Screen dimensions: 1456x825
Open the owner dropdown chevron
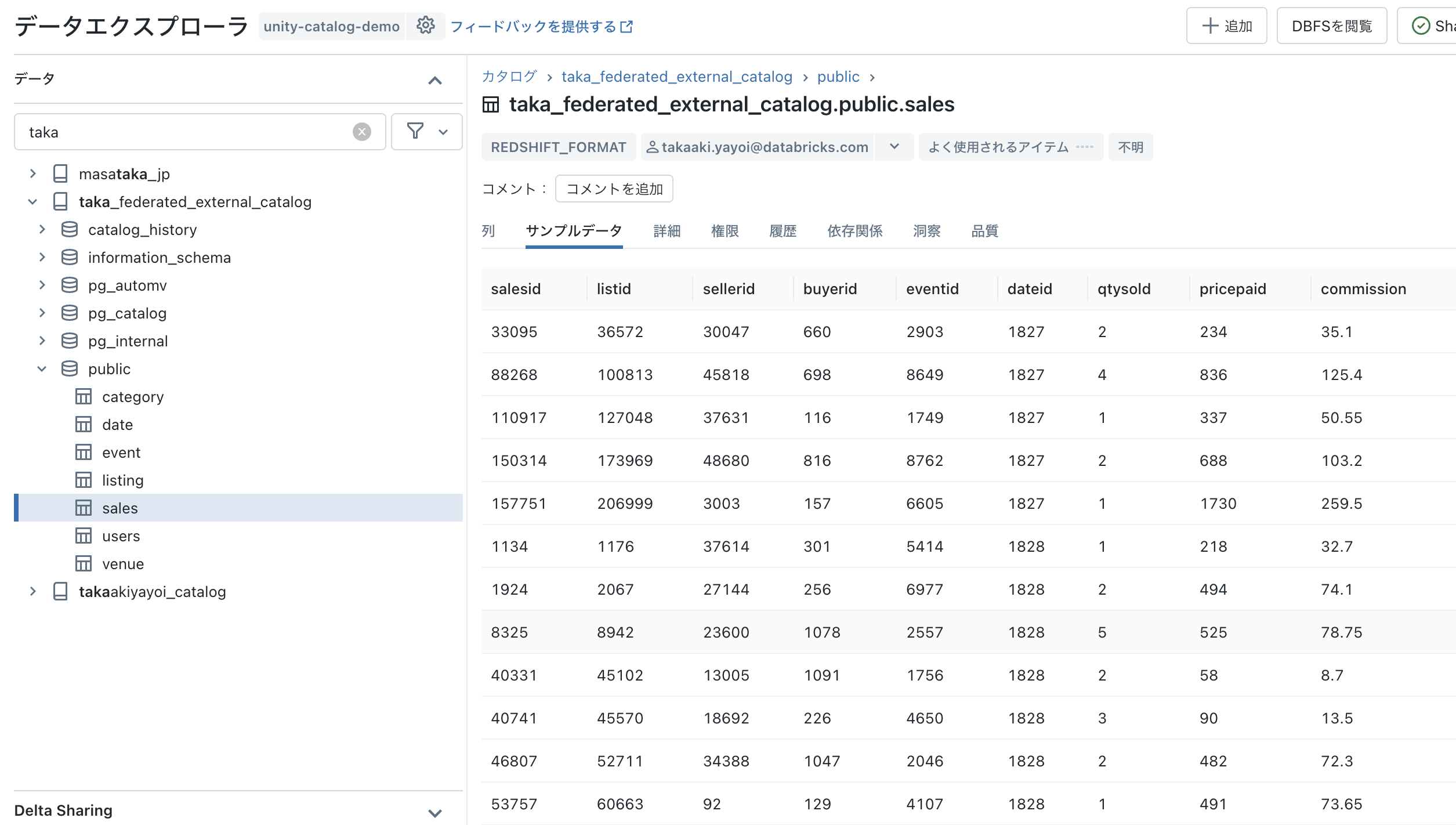pyautogui.click(x=894, y=147)
